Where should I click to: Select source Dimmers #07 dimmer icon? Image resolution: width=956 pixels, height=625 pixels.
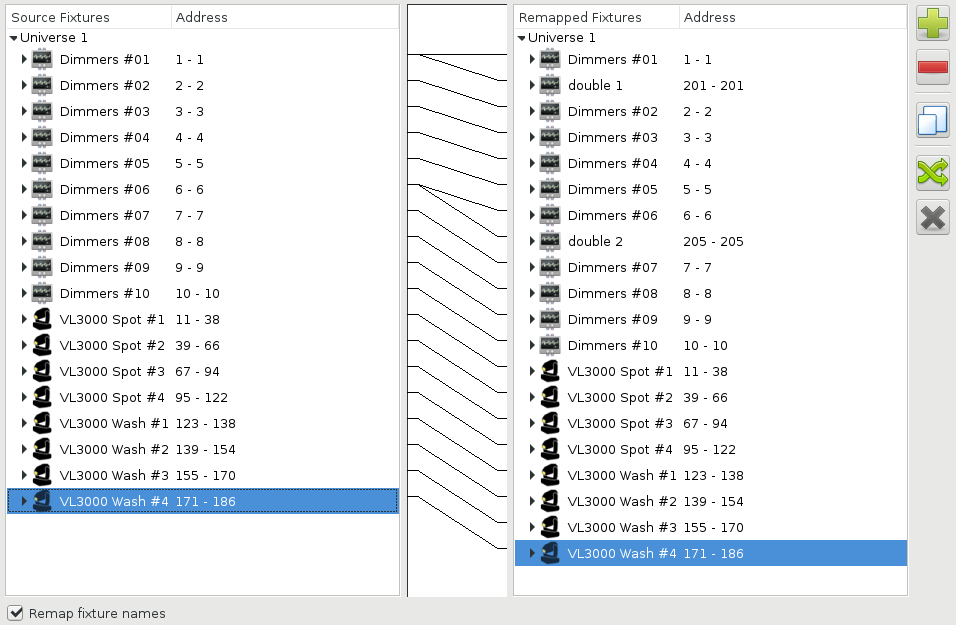click(x=42, y=215)
